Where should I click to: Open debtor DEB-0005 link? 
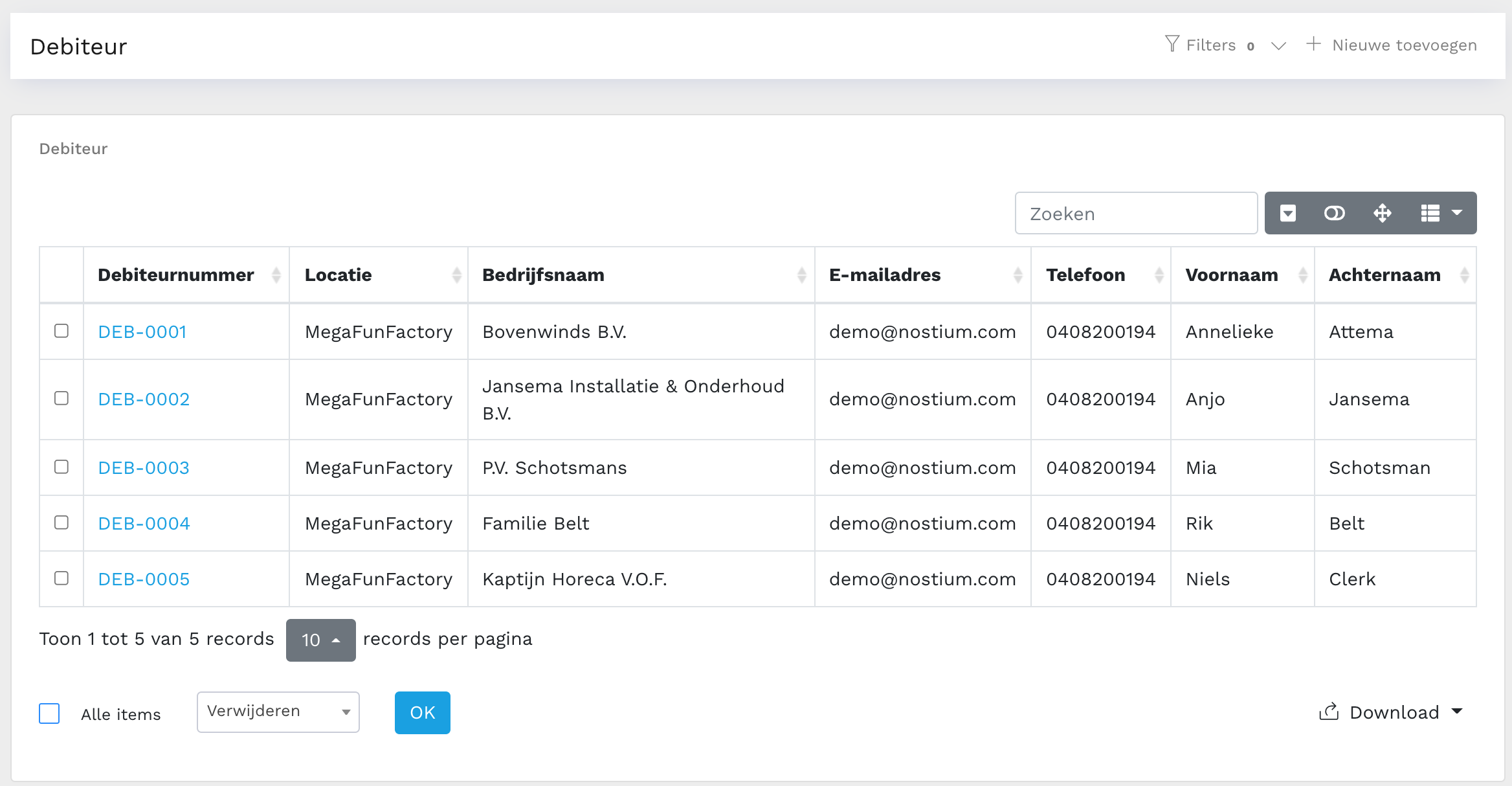tap(144, 579)
